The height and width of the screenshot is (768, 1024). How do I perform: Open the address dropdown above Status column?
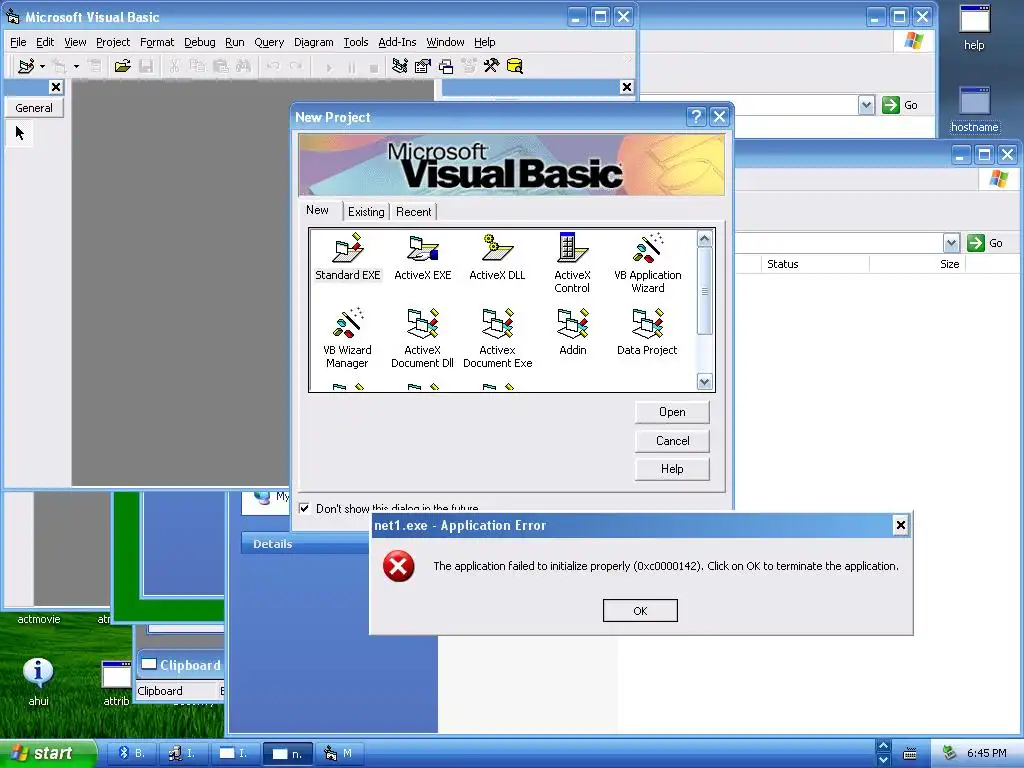coord(951,243)
